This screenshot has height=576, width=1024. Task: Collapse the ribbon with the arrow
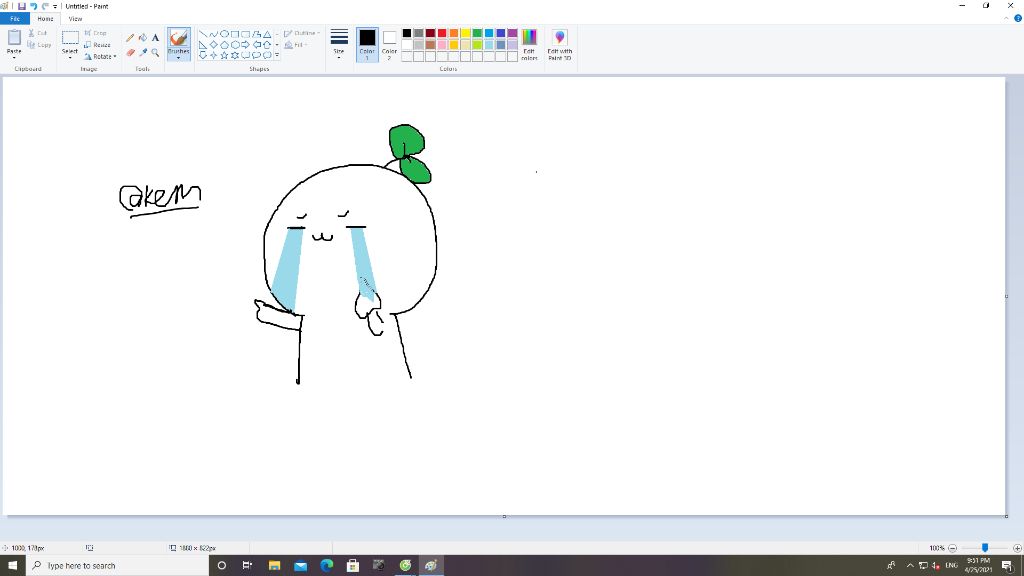1006,18
